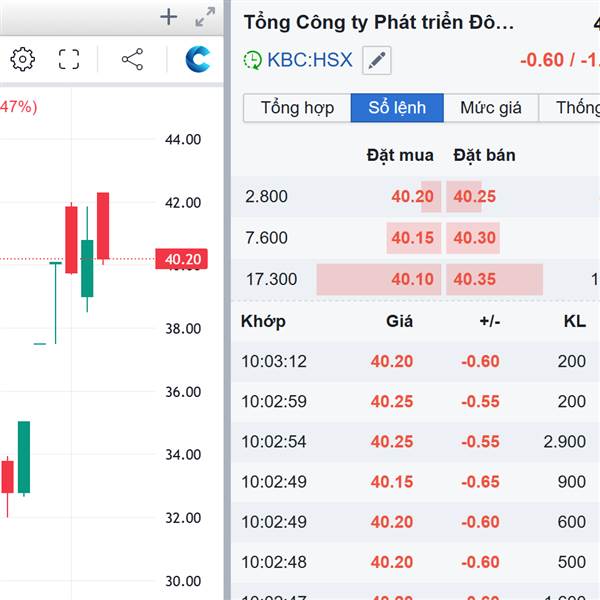Open the Mức giá tab
Screen dimensions: 600x600
tap(491, 108)
